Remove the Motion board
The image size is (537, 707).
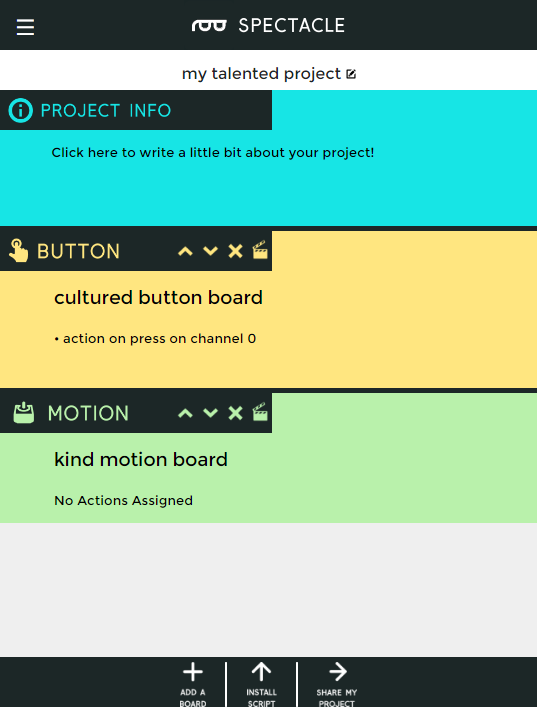[x=235, y=413]
